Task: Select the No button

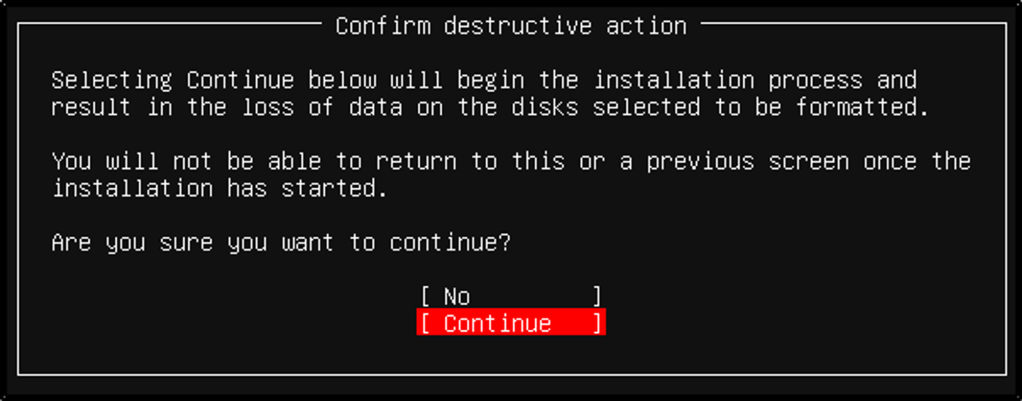Action: 511,297
